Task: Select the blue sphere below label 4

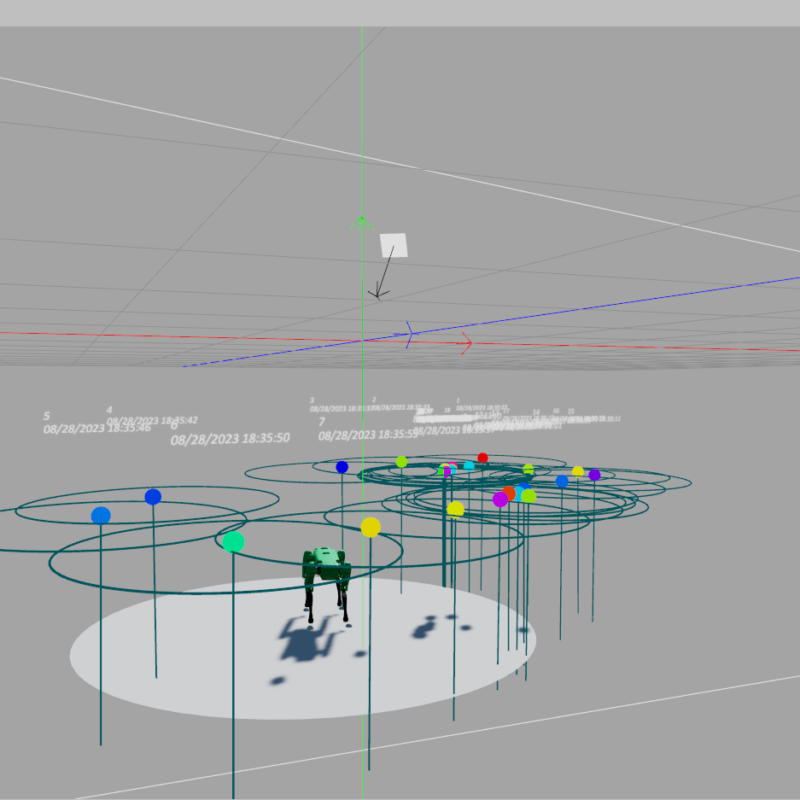Action: 153,497
